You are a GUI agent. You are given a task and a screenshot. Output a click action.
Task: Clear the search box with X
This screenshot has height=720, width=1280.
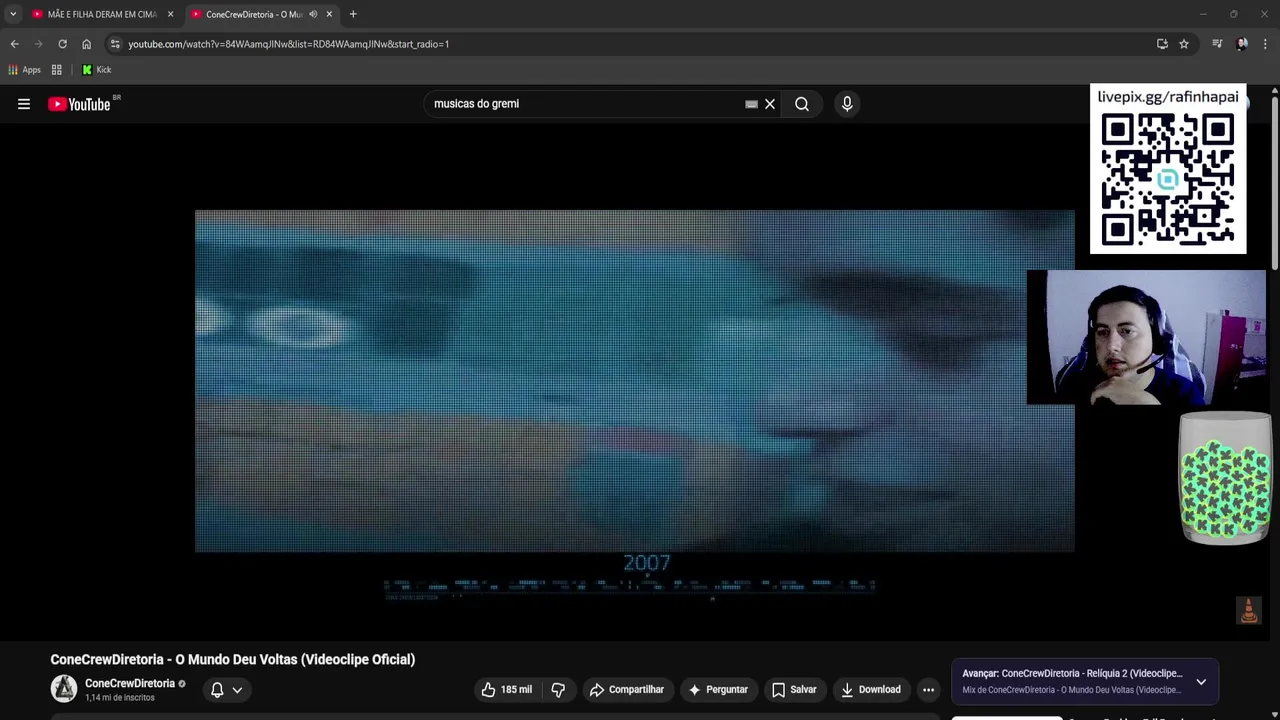[x=770, y=104]
